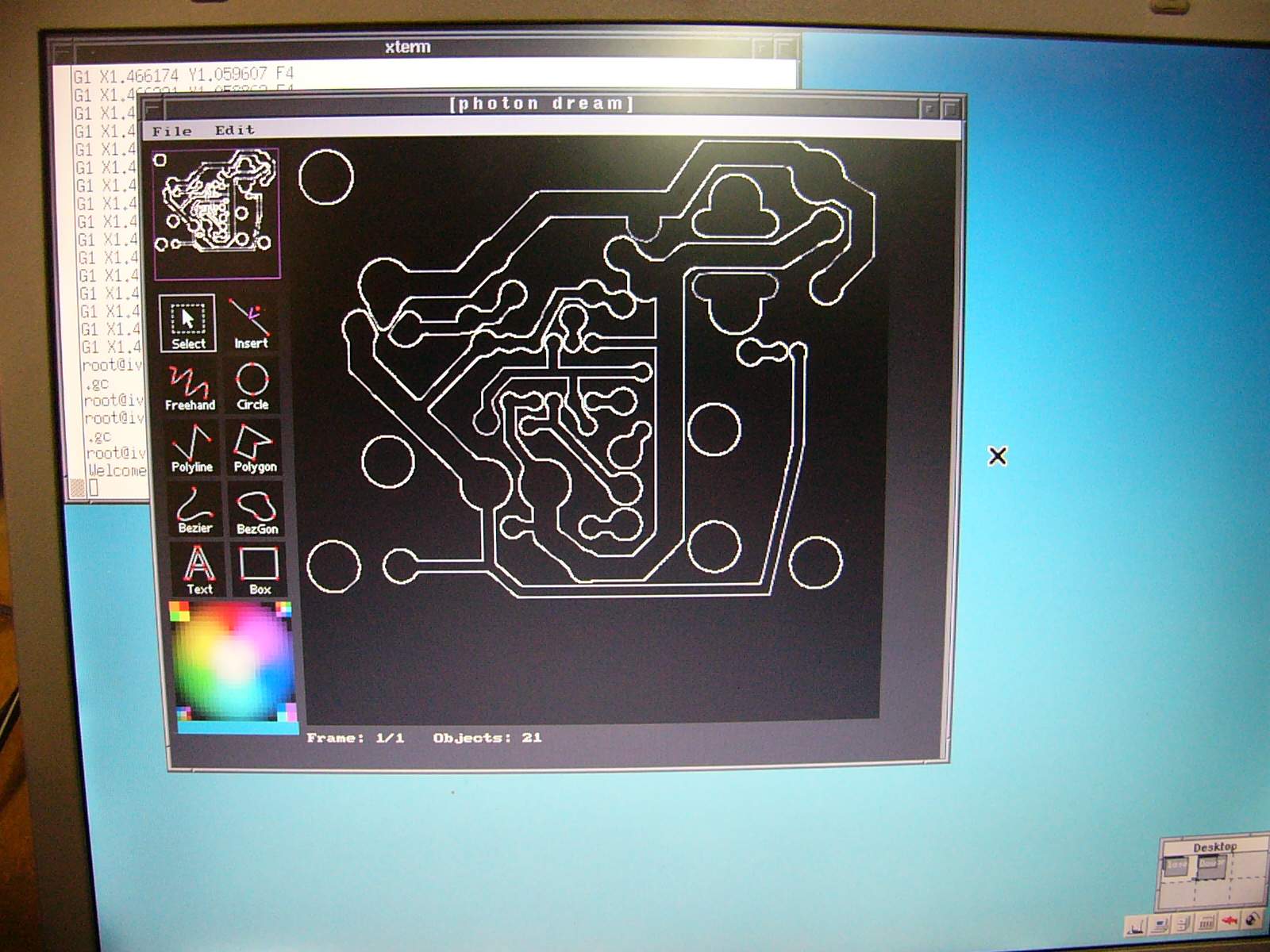Open the File menu
1270x952 pixels.
point(171,131)
